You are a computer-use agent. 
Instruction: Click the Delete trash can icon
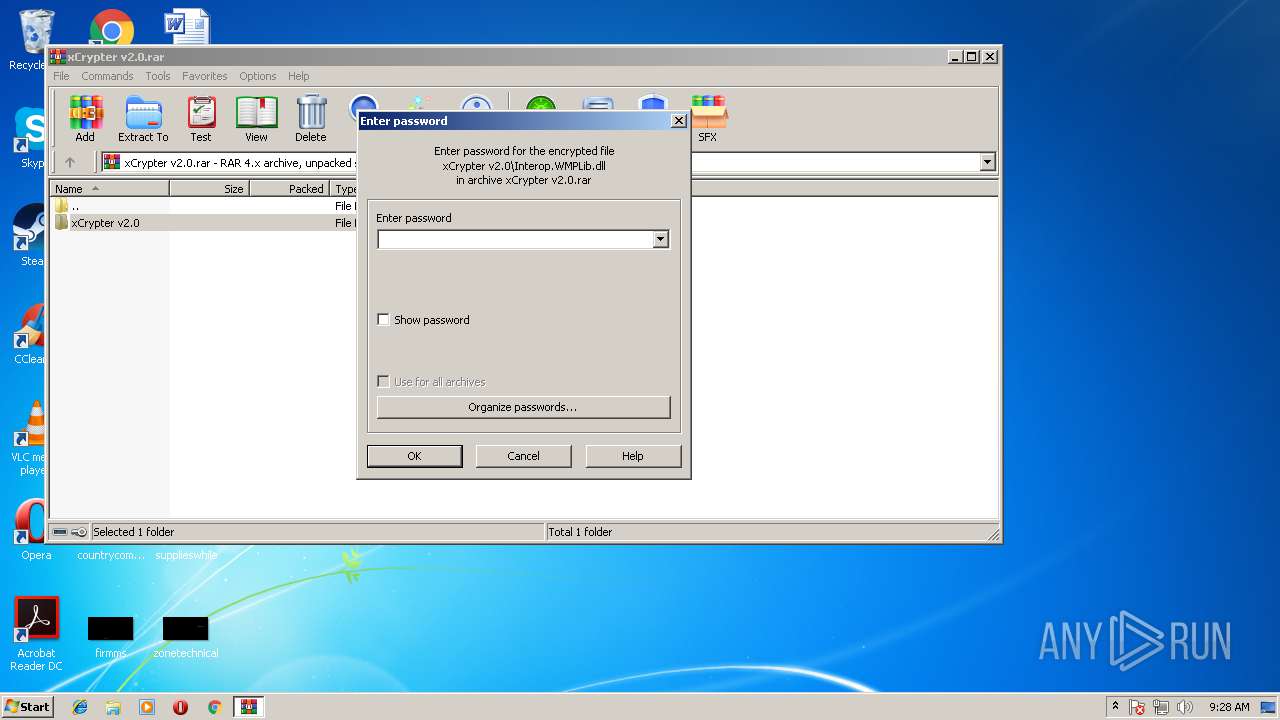(x=311, y=119)
